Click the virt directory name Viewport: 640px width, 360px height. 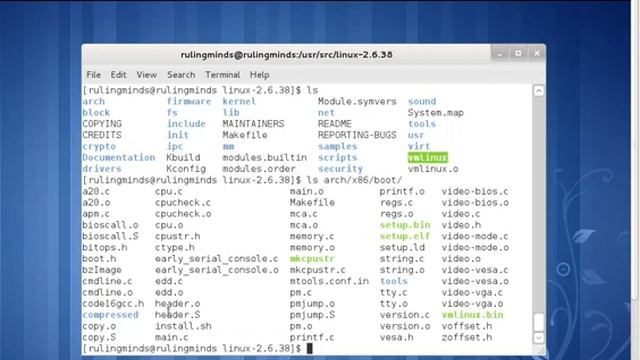[419, 146]
